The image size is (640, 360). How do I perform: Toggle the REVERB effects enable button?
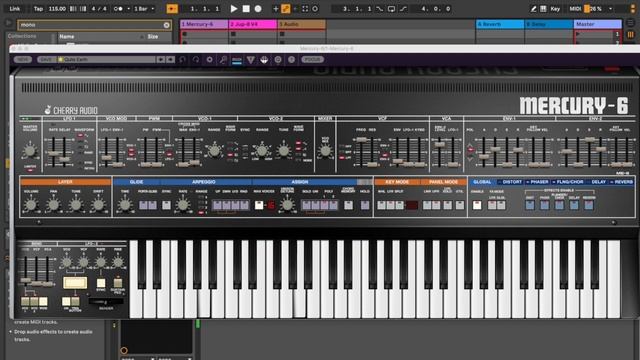pyautogui.click(x=589, y=205)
